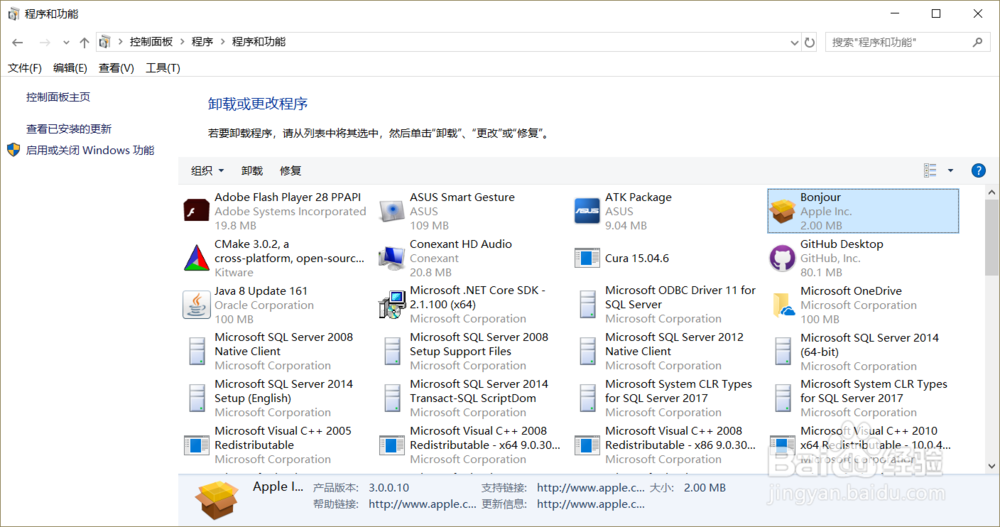The width and height of the screenshot is (1000, 527).
Task: Select the SQL Server 2014 (64-bit) icon
Action: tap(783, 352)
